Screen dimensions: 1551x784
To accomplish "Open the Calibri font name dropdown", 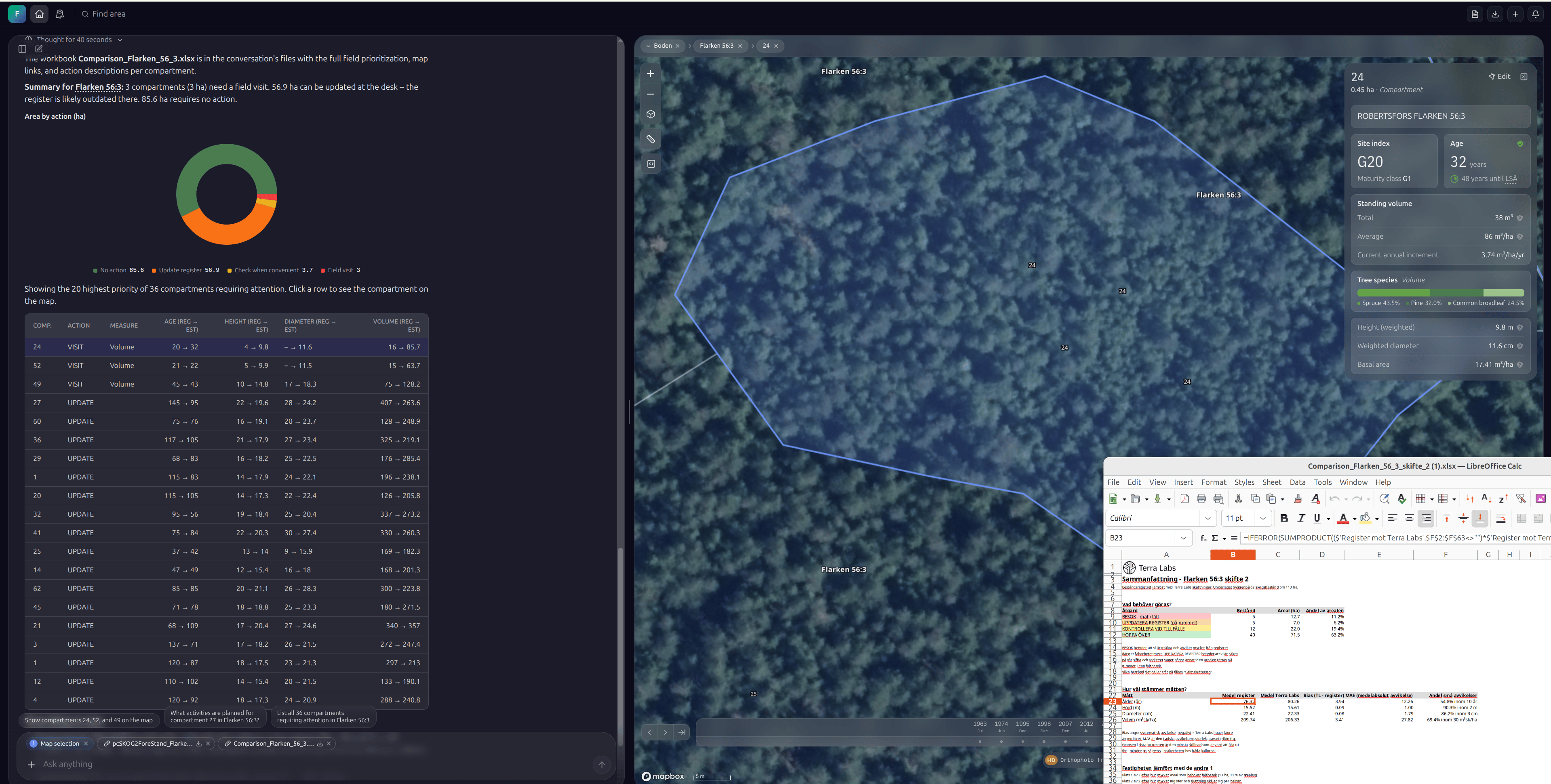I will [1207, 518].
